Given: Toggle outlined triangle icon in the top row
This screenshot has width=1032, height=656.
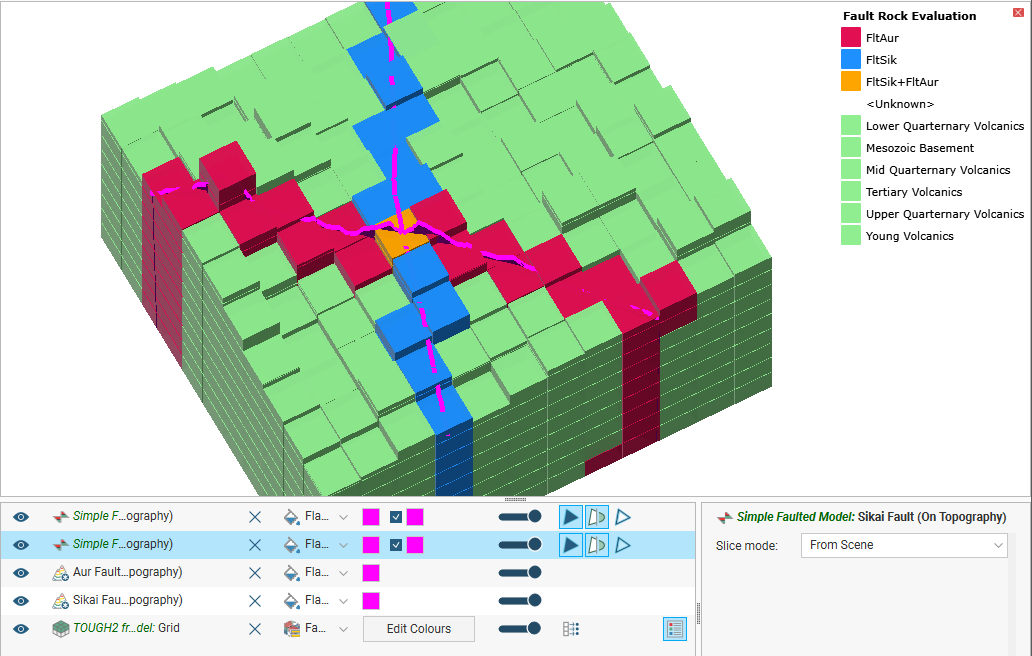Looking at the screenshot, I should (x=623, y=517).
